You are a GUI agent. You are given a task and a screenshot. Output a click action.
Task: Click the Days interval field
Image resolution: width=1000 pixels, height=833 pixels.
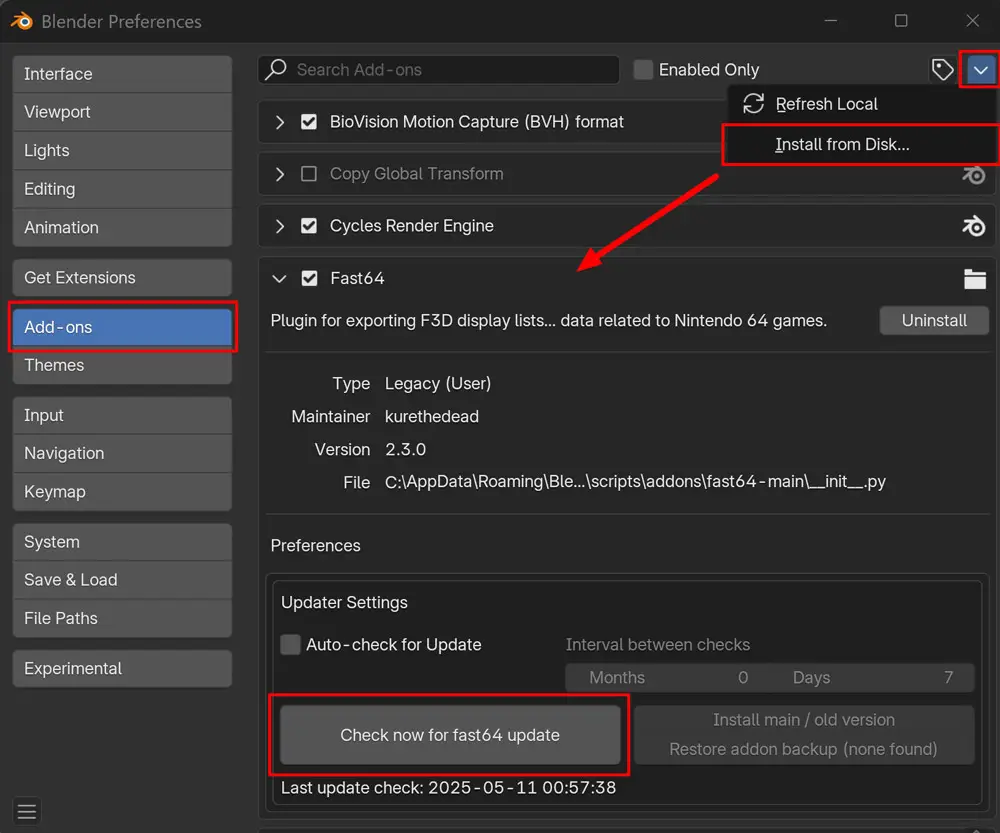[872, 677]
